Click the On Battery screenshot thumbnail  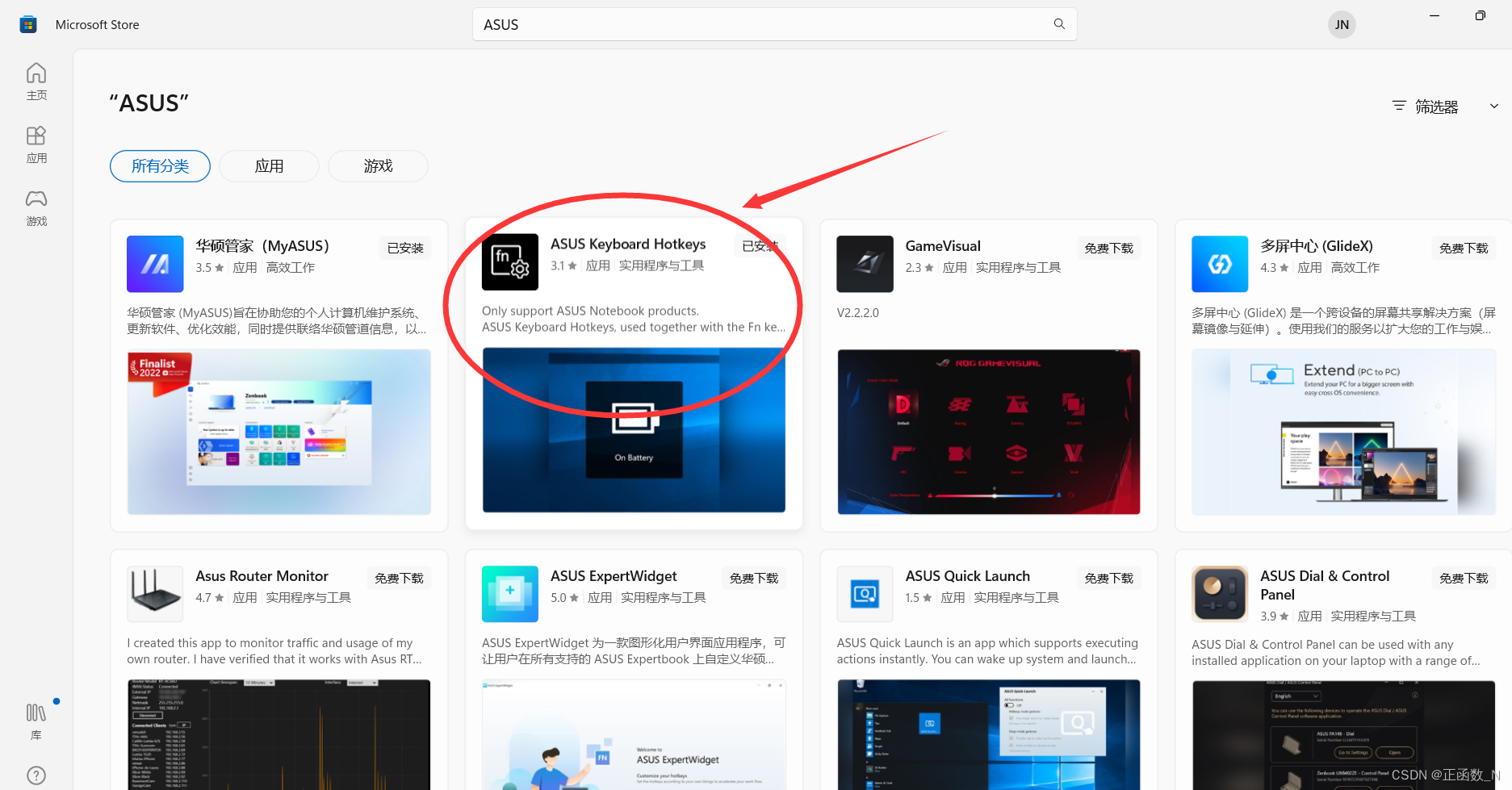[634, 430]
